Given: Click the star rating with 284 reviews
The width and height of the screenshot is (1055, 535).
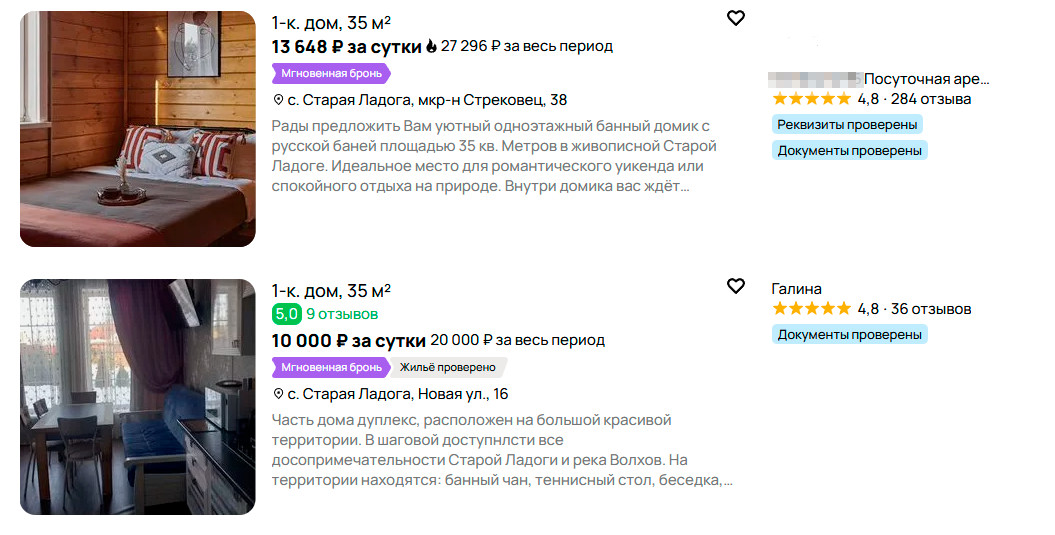Looking at the screenshot, I should pos(811,99).
